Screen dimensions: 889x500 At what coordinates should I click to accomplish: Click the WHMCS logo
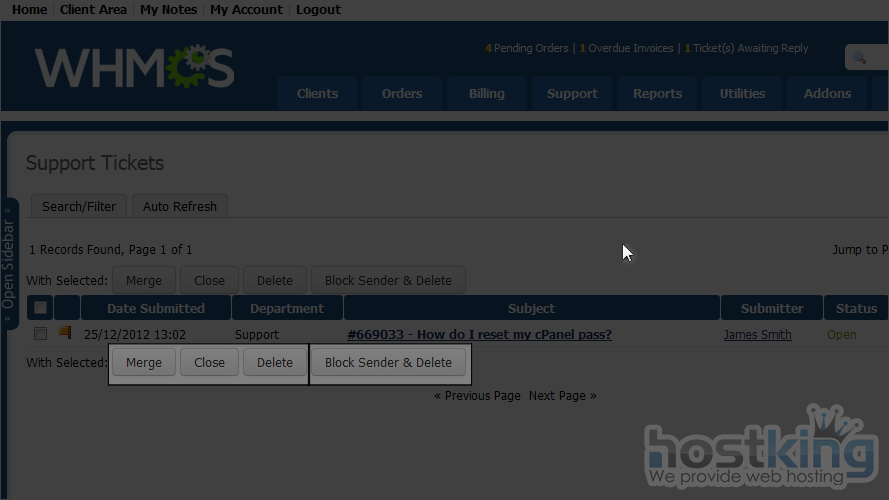(x=135, y=67)
